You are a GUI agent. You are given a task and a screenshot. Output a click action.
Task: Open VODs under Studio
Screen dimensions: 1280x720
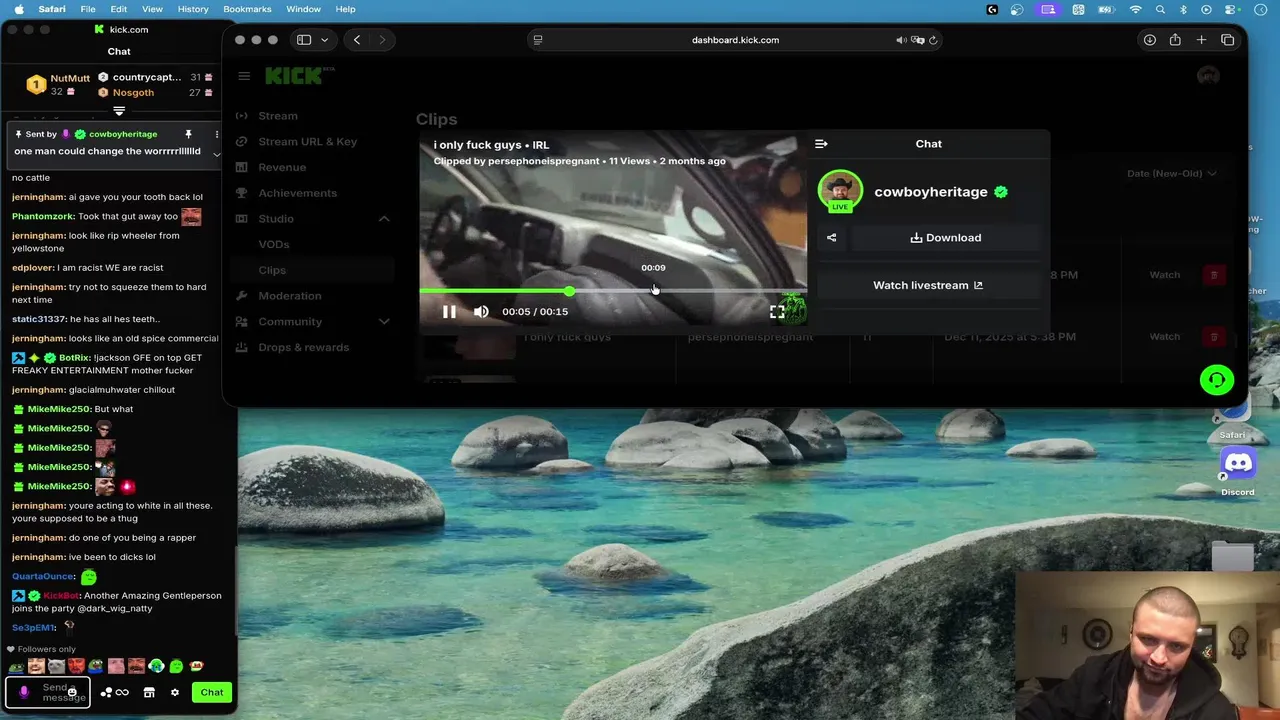pyautogui.click(x=274, y=244)
